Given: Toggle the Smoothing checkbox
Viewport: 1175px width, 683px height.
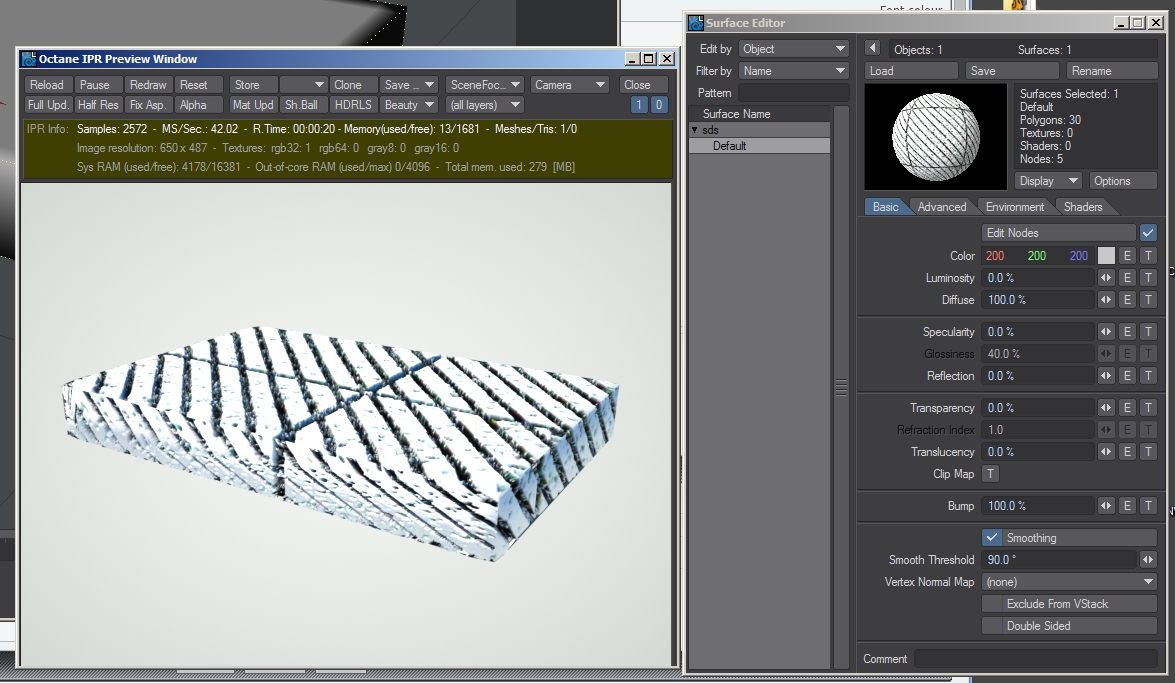Looking at the screenshot, I should tap(991, 538).
